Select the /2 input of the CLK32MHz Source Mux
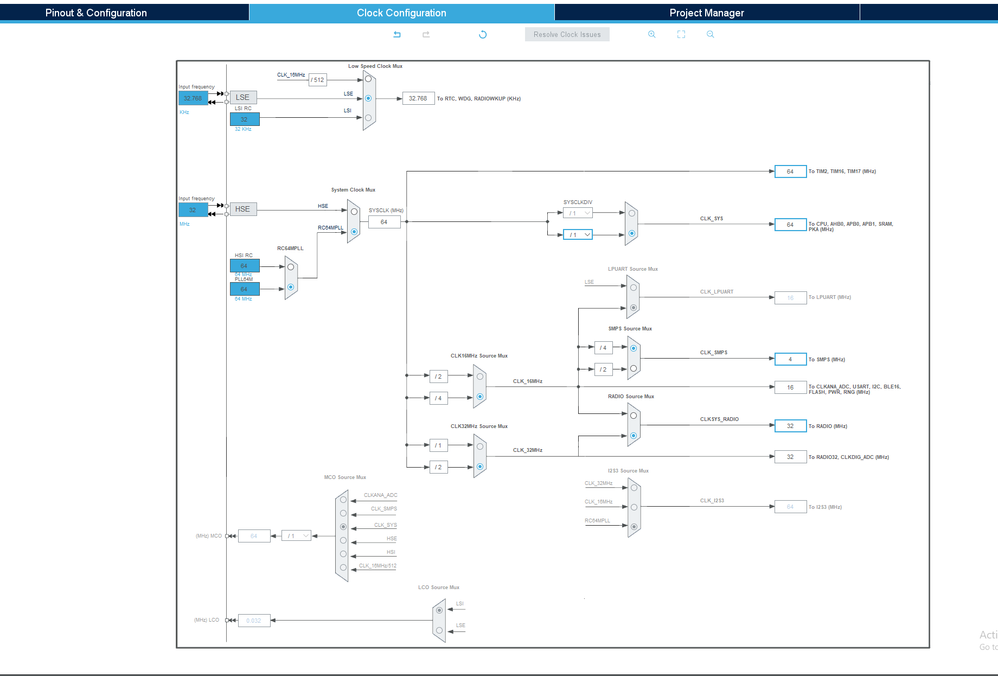 click(x=480, y=467)
